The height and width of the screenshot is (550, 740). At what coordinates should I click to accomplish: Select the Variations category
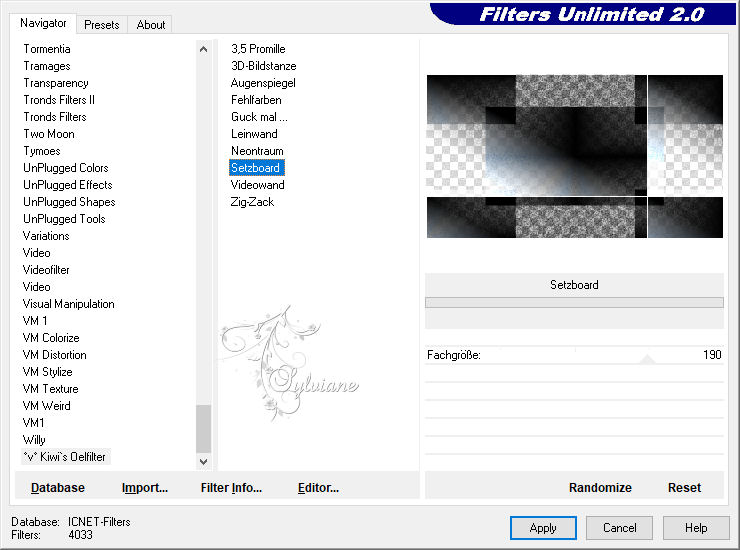click(46, 236)
